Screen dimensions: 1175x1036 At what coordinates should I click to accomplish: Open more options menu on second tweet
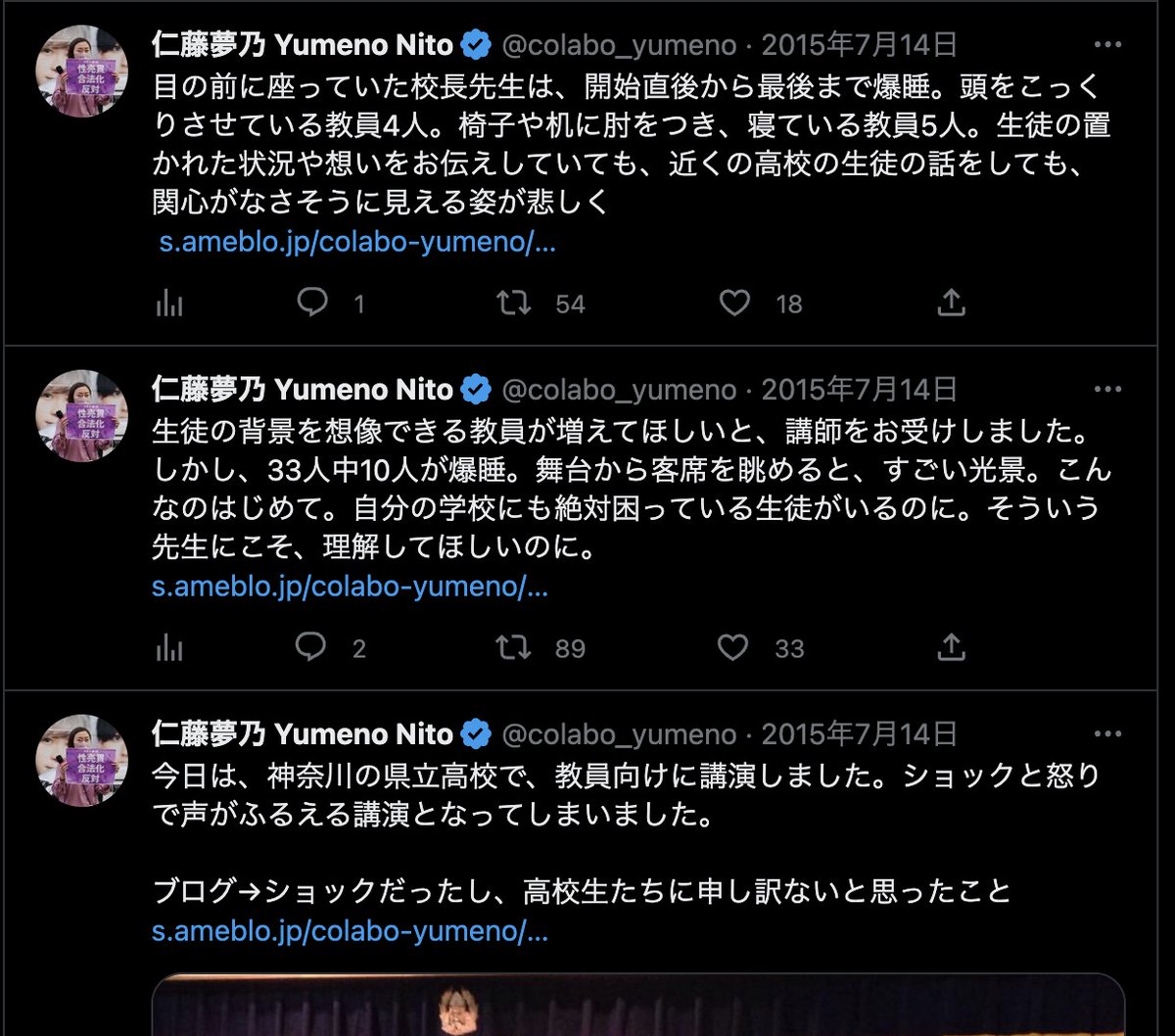(x=1106, y=389)
